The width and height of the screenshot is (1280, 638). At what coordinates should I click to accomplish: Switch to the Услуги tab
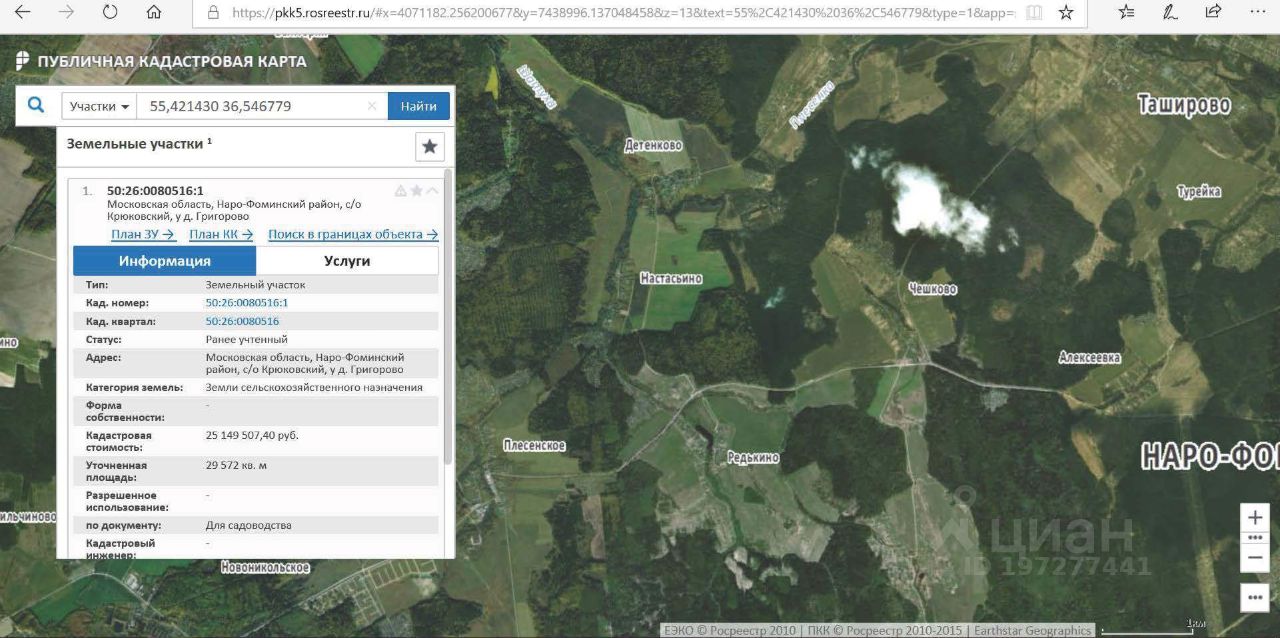click(x=347, y=261)
